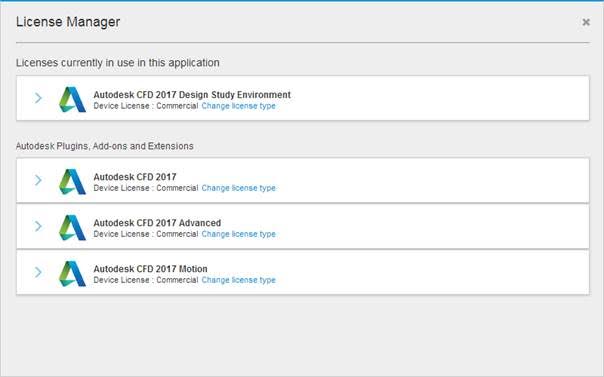Click the Autodesk logo for CFD 2017 Advanced
This screenshot has height=377, width=604.
pyautogui.click(x=72, y=227)
